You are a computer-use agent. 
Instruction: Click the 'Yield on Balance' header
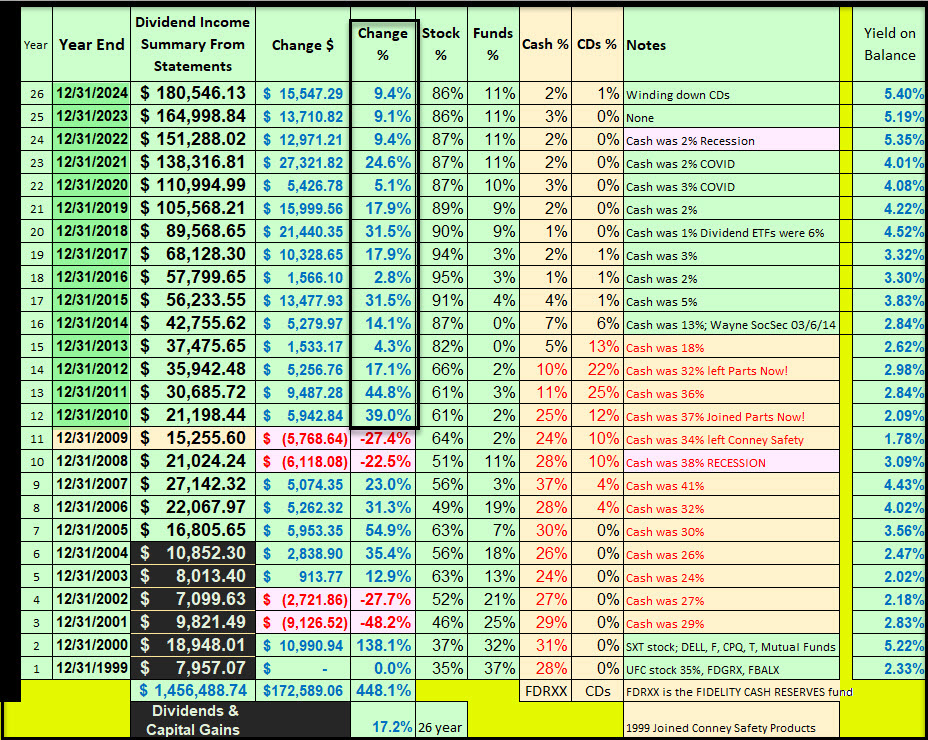tap(889, 45)
